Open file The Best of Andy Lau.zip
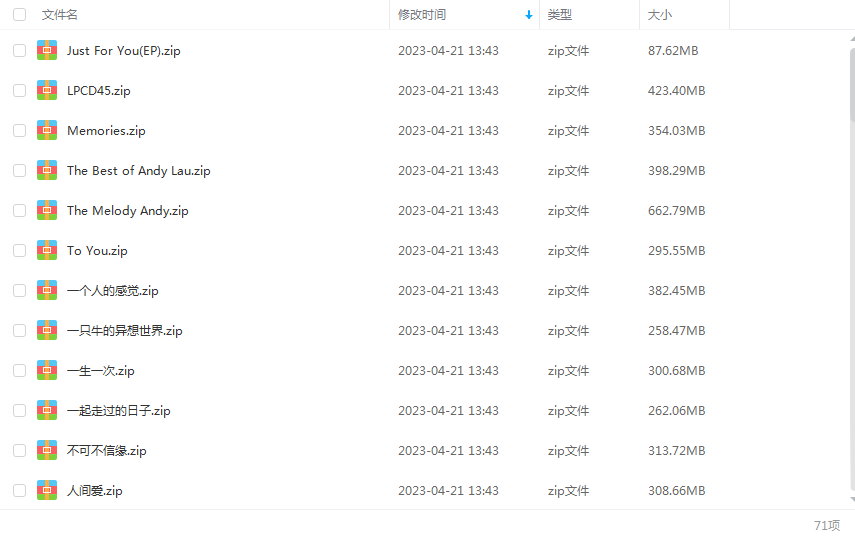 pyautogui.click(x=139, y=171)
